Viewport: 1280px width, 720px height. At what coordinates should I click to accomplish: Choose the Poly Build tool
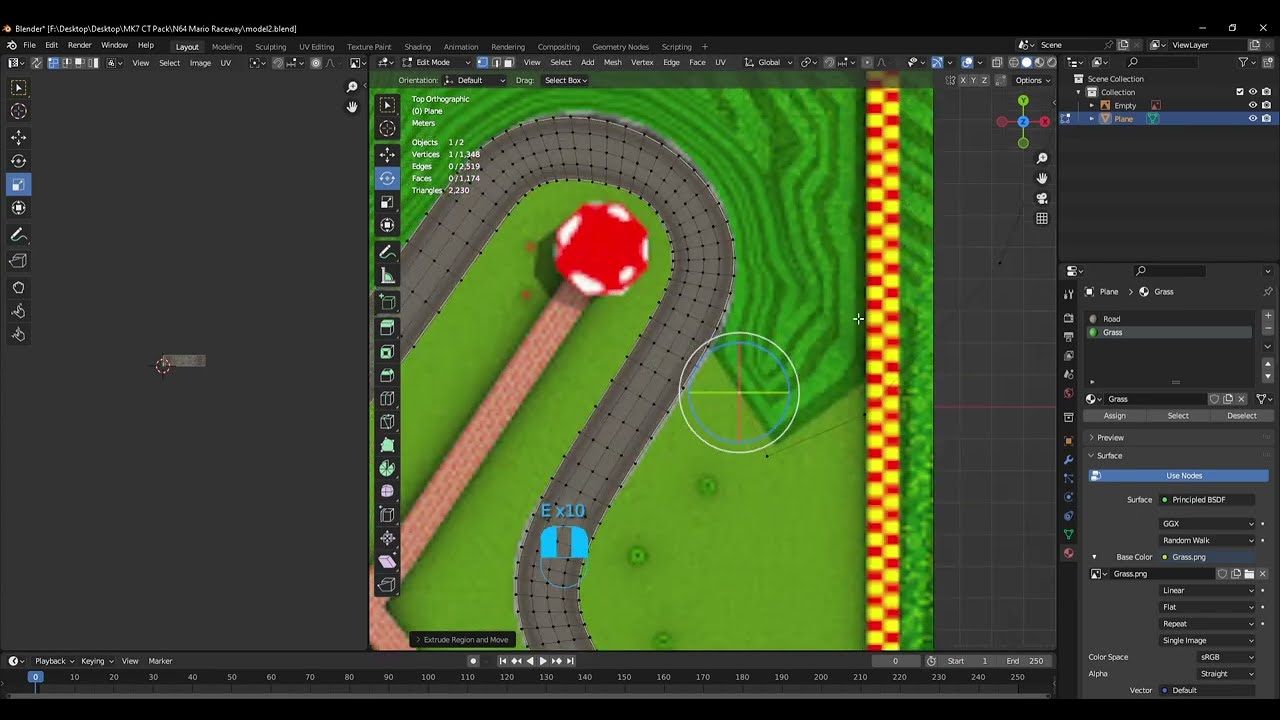[387, 444]
